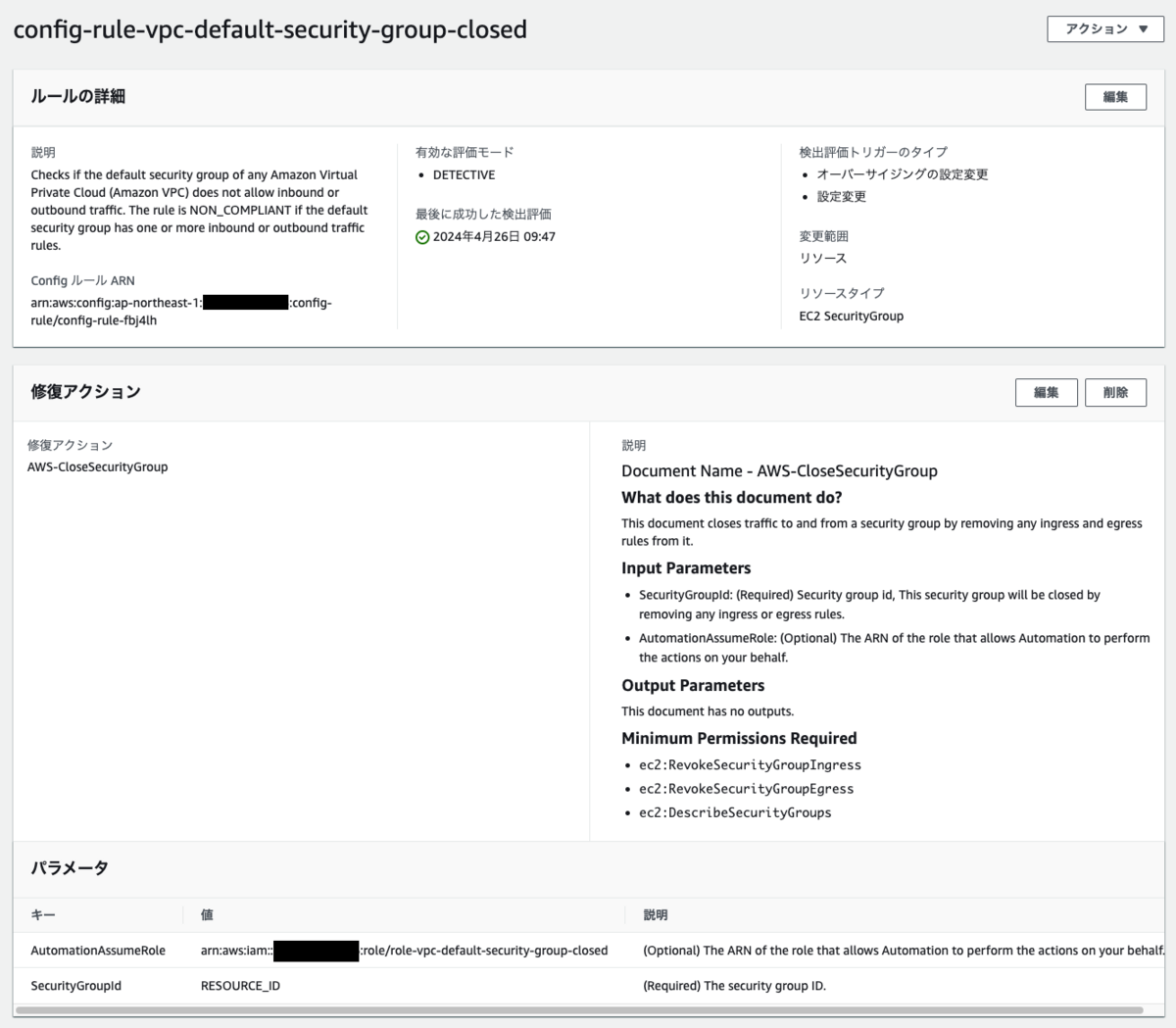Open the アクション dropdown menu
Viewport: 1176px width, 1028px height.
1105,29
